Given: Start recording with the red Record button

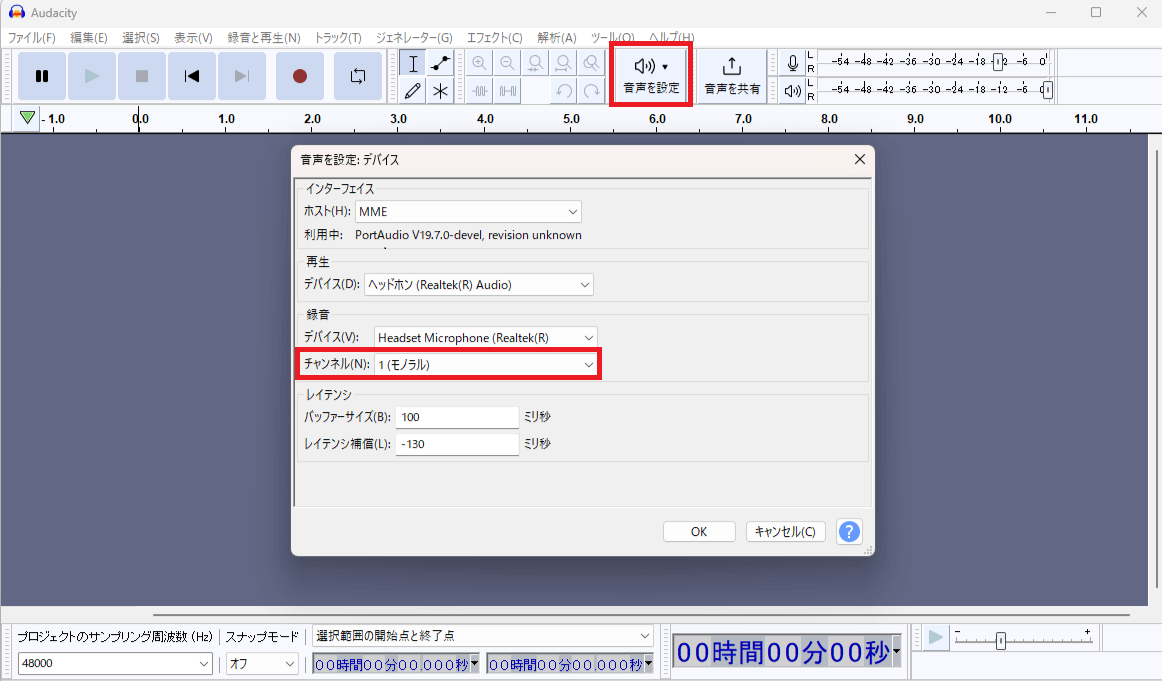Looking at the screenshot, I should [299, 76].
